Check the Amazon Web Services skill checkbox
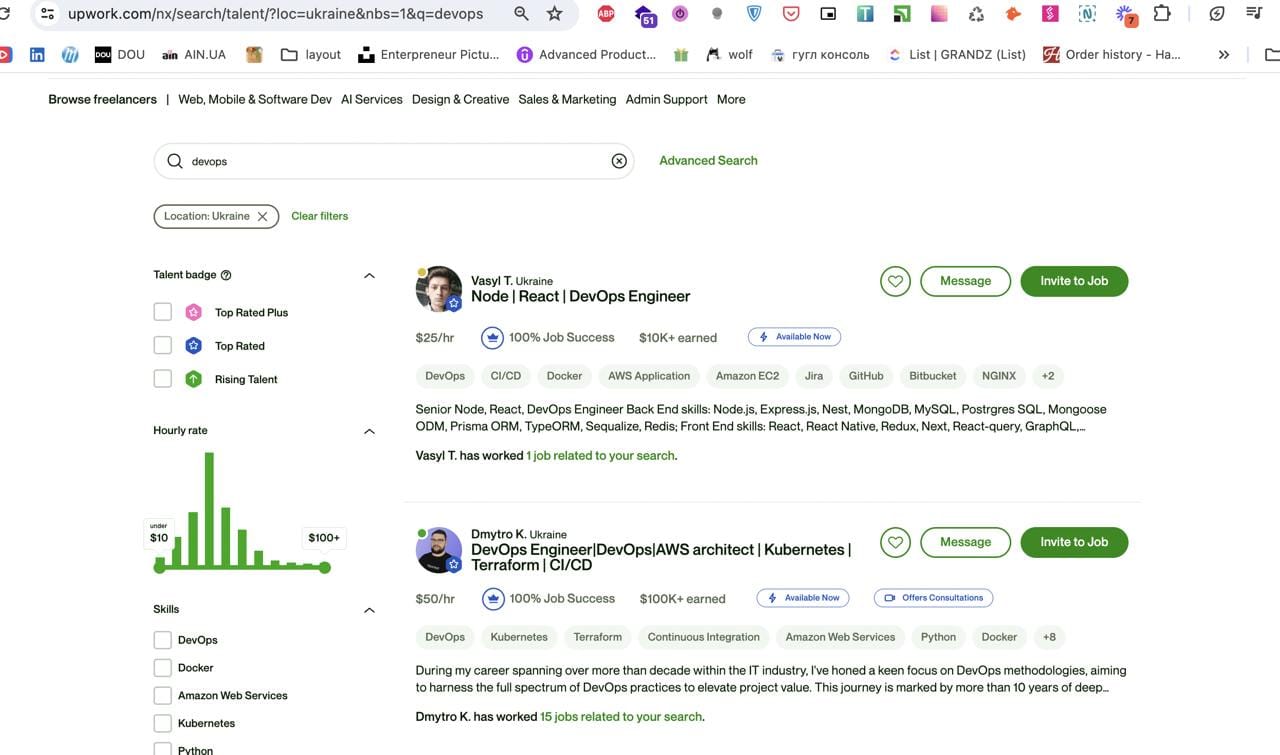 click(x=163, y=695)
